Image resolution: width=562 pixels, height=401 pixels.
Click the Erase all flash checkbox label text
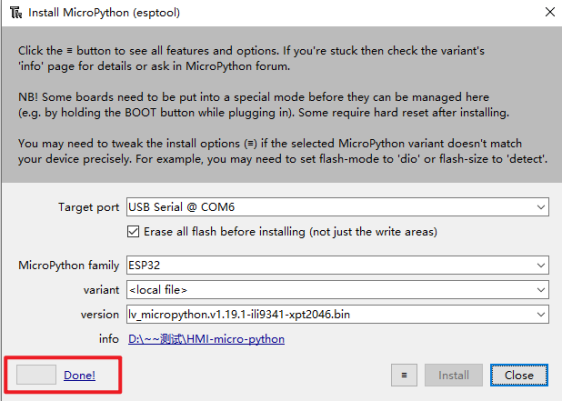coord(290,232)
